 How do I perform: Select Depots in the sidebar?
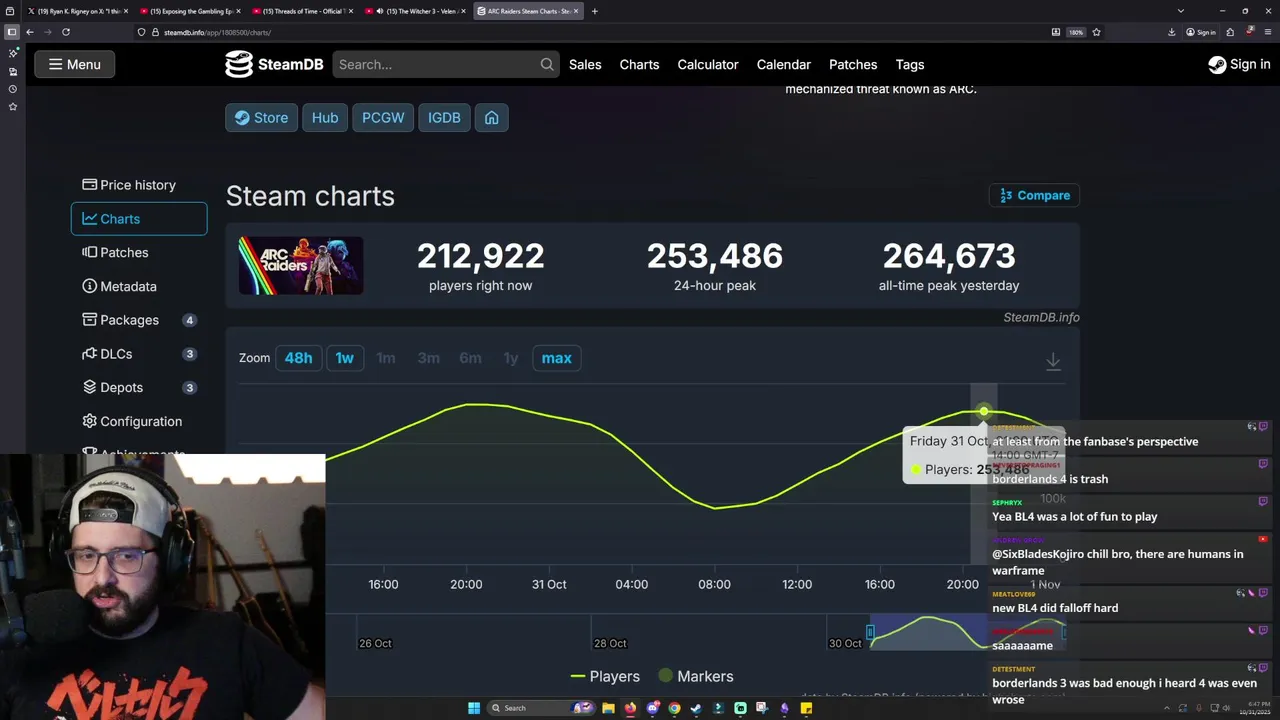[139, 387]
